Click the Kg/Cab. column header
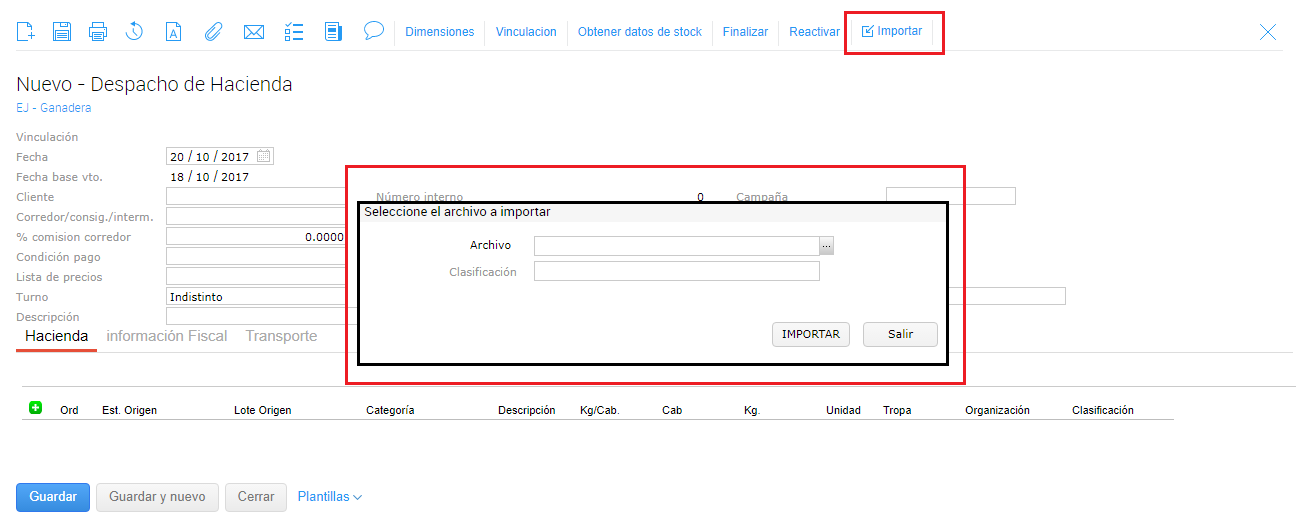 coord(600,410)
